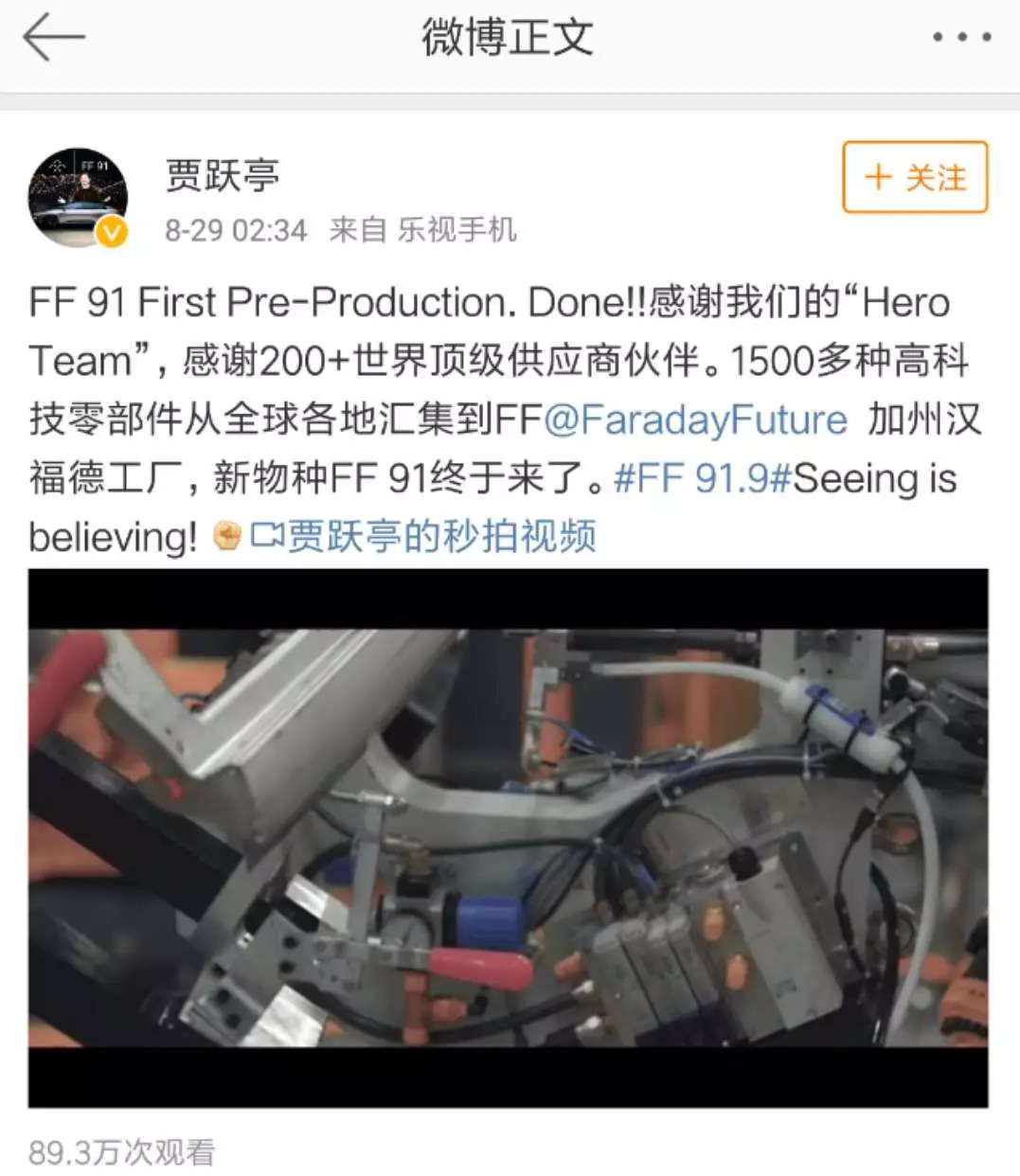Image resolution: width=1020 pixels, height=1176 pixels.
Task: Click the video camera icon before 贾跃亭的秒拍视频
Action: (x=267, y=537)
